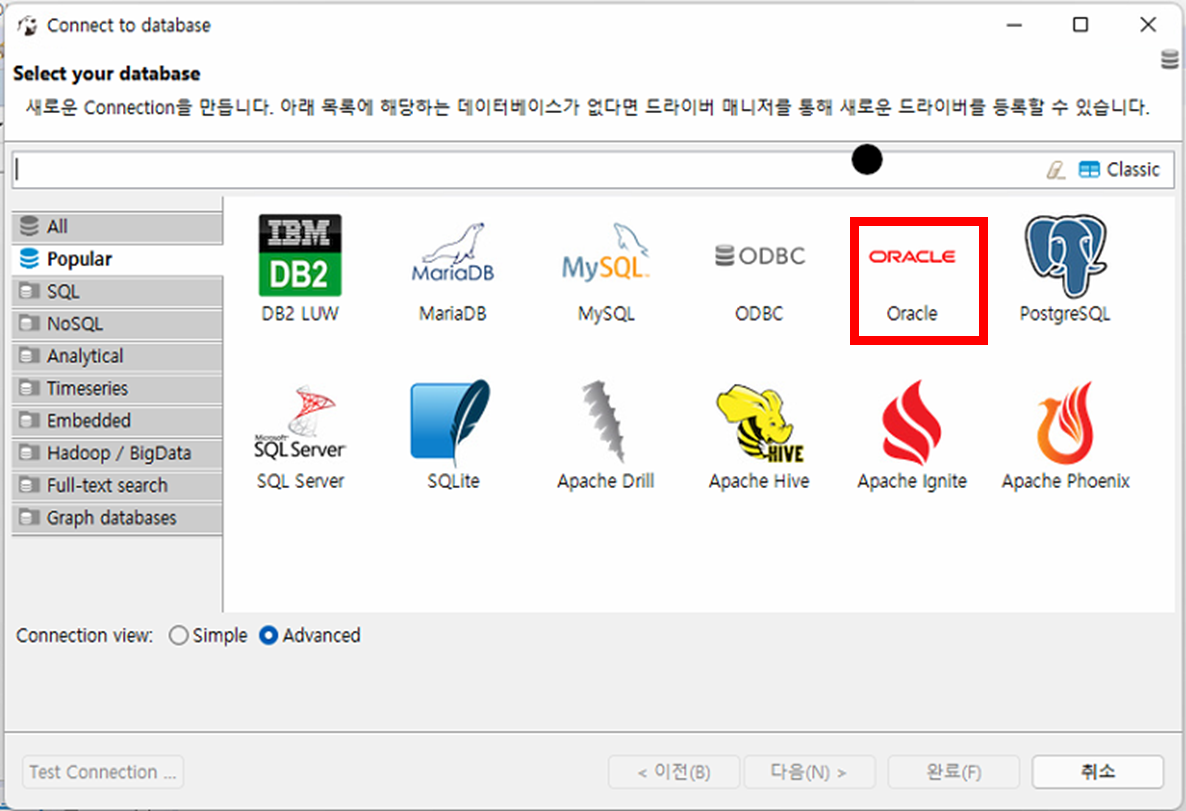Open the Embedded category
Image resolution: width=1186 pixels, height=811 pixels.
tap(117, 421)
